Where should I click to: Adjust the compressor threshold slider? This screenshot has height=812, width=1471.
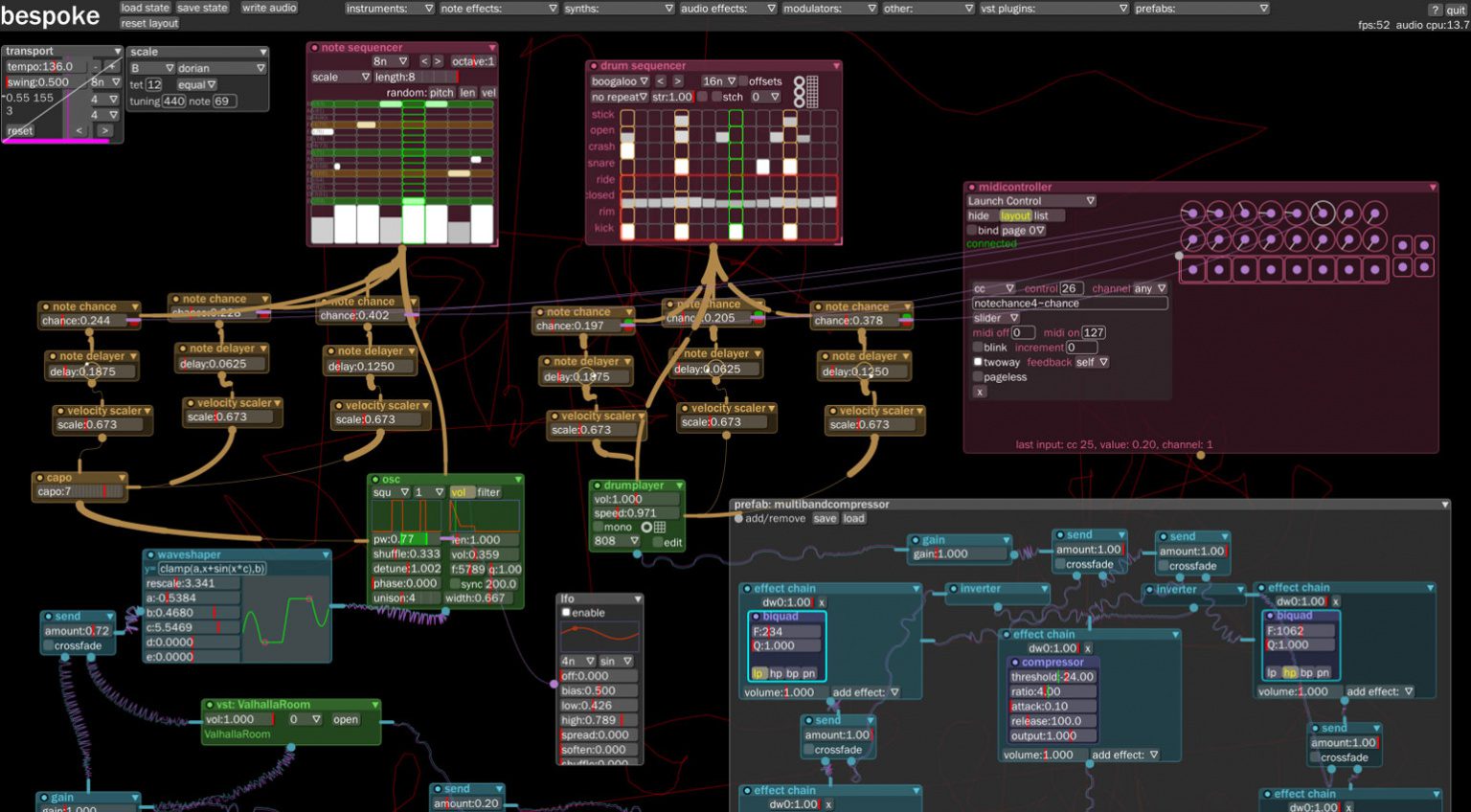pos(1052,677)
